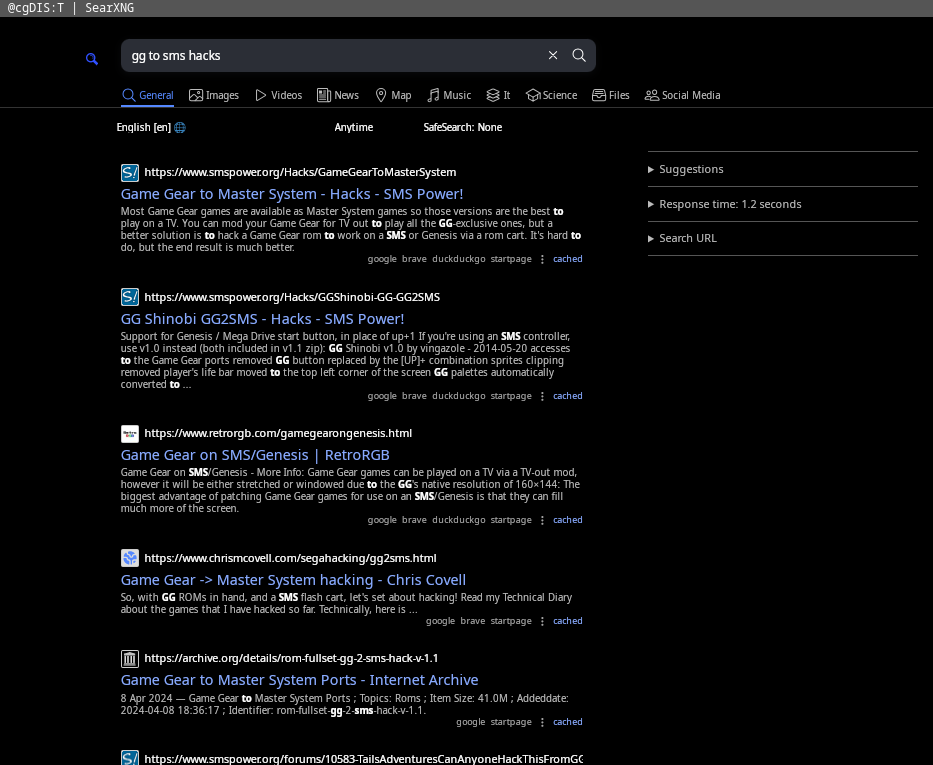
Task: Switch to the It tab
Action: click(x=499, y=95)
